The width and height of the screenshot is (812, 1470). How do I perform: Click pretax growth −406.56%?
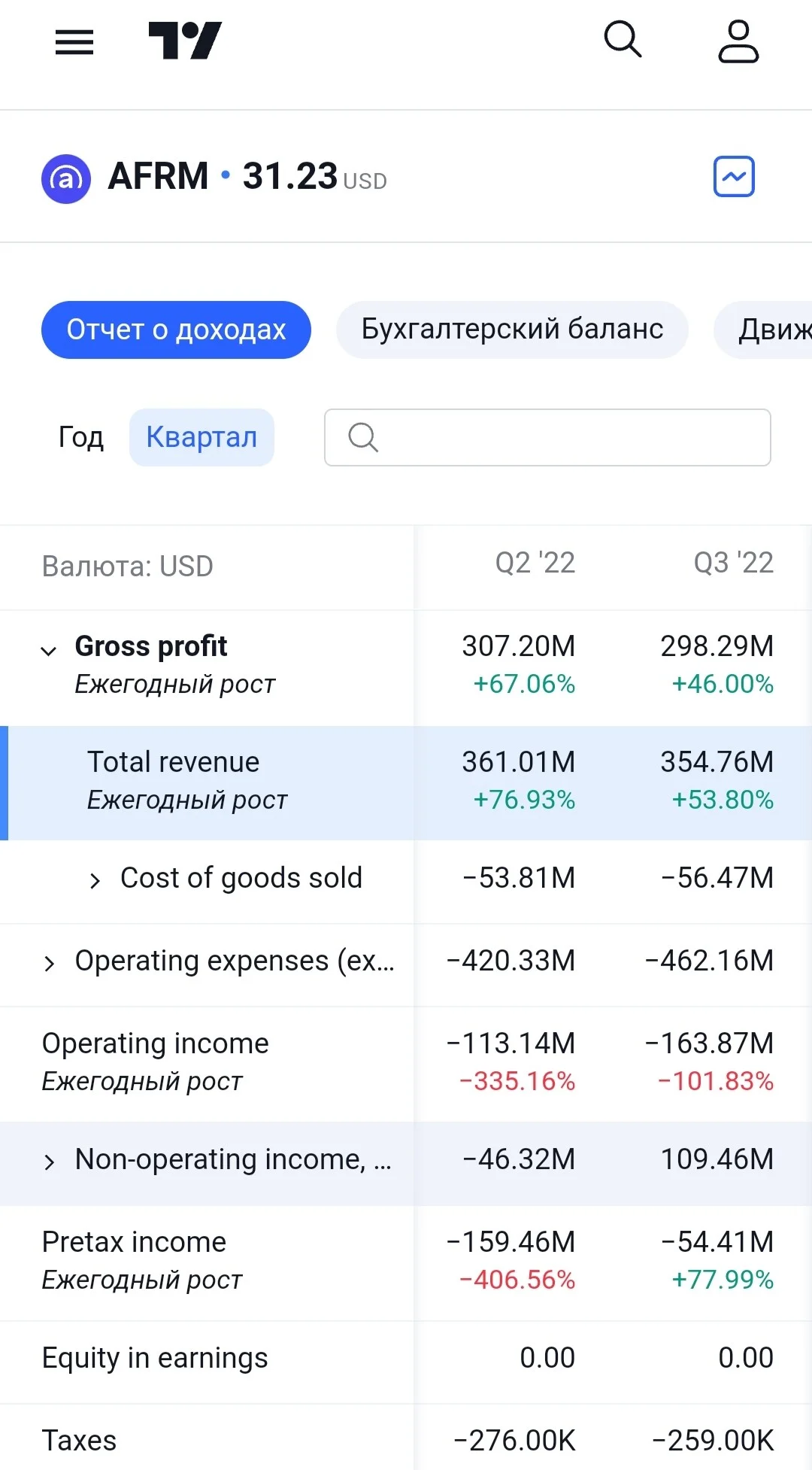click(517, 1280)
